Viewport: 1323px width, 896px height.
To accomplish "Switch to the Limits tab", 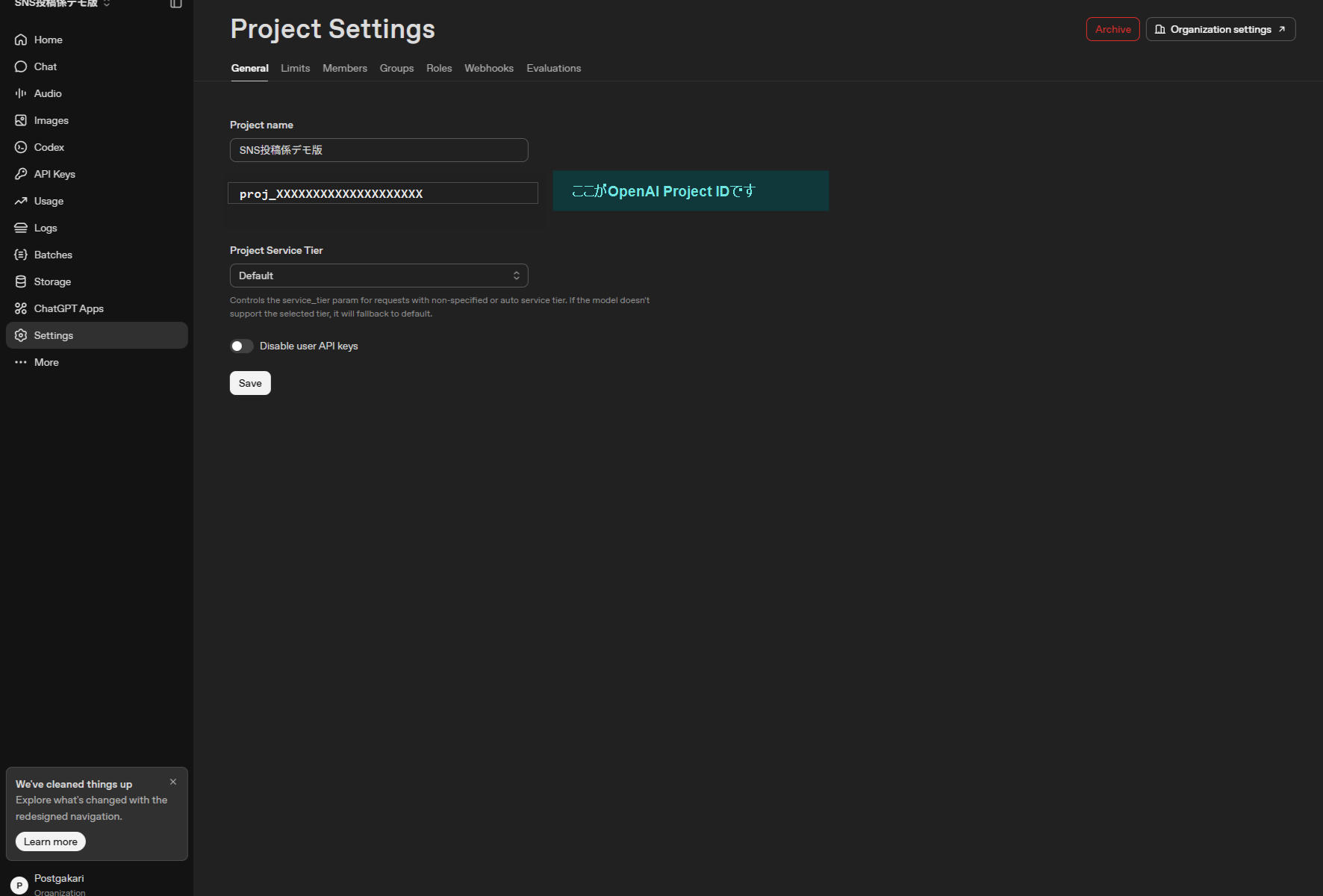I will (296, 68).
